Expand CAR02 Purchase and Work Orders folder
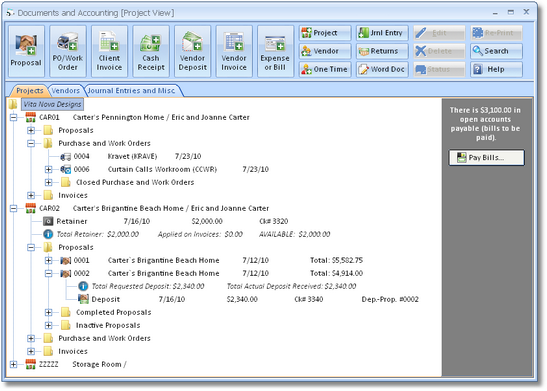 31,338
